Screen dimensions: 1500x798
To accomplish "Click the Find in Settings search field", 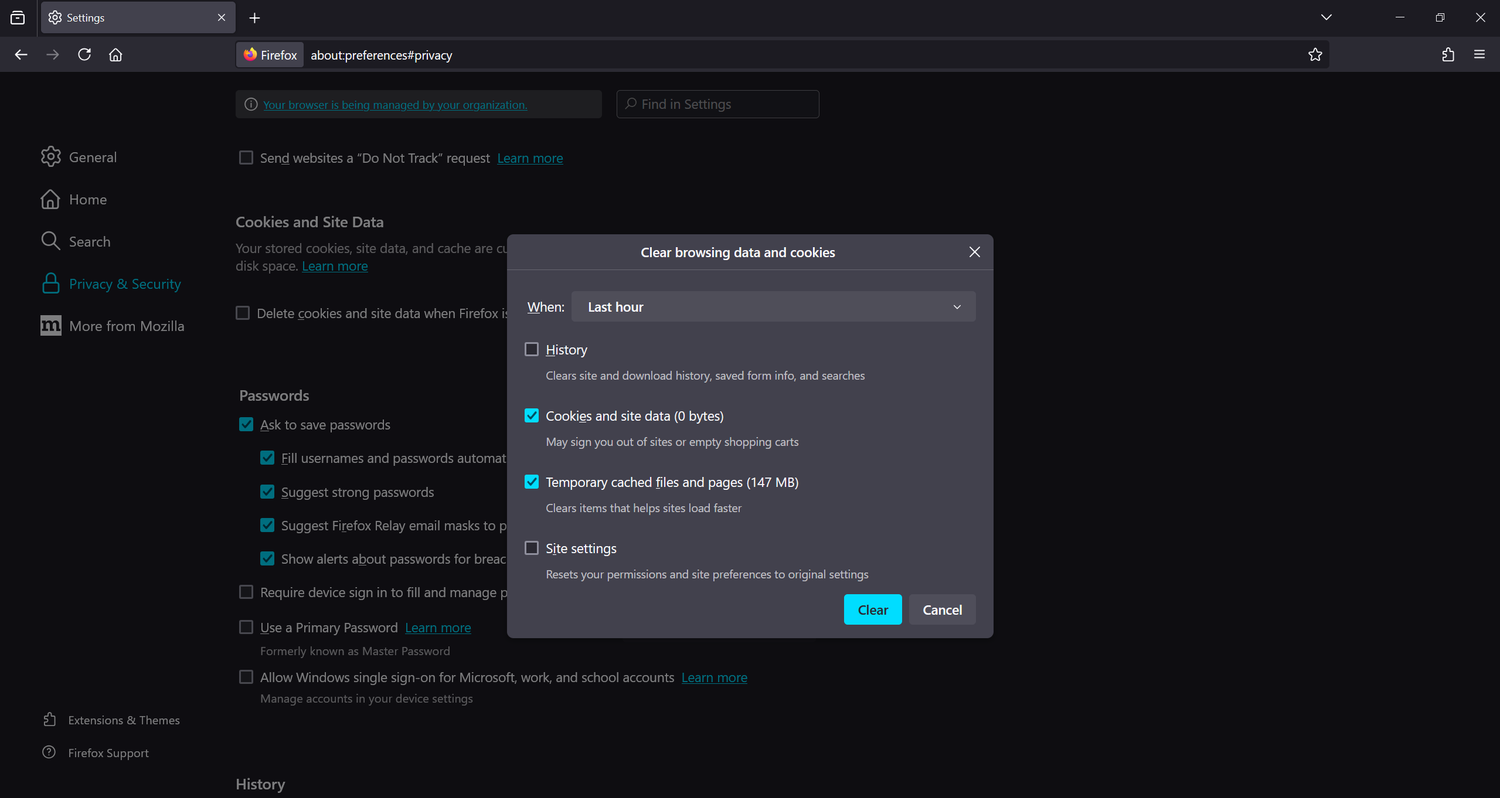I will tap(717, 104).
